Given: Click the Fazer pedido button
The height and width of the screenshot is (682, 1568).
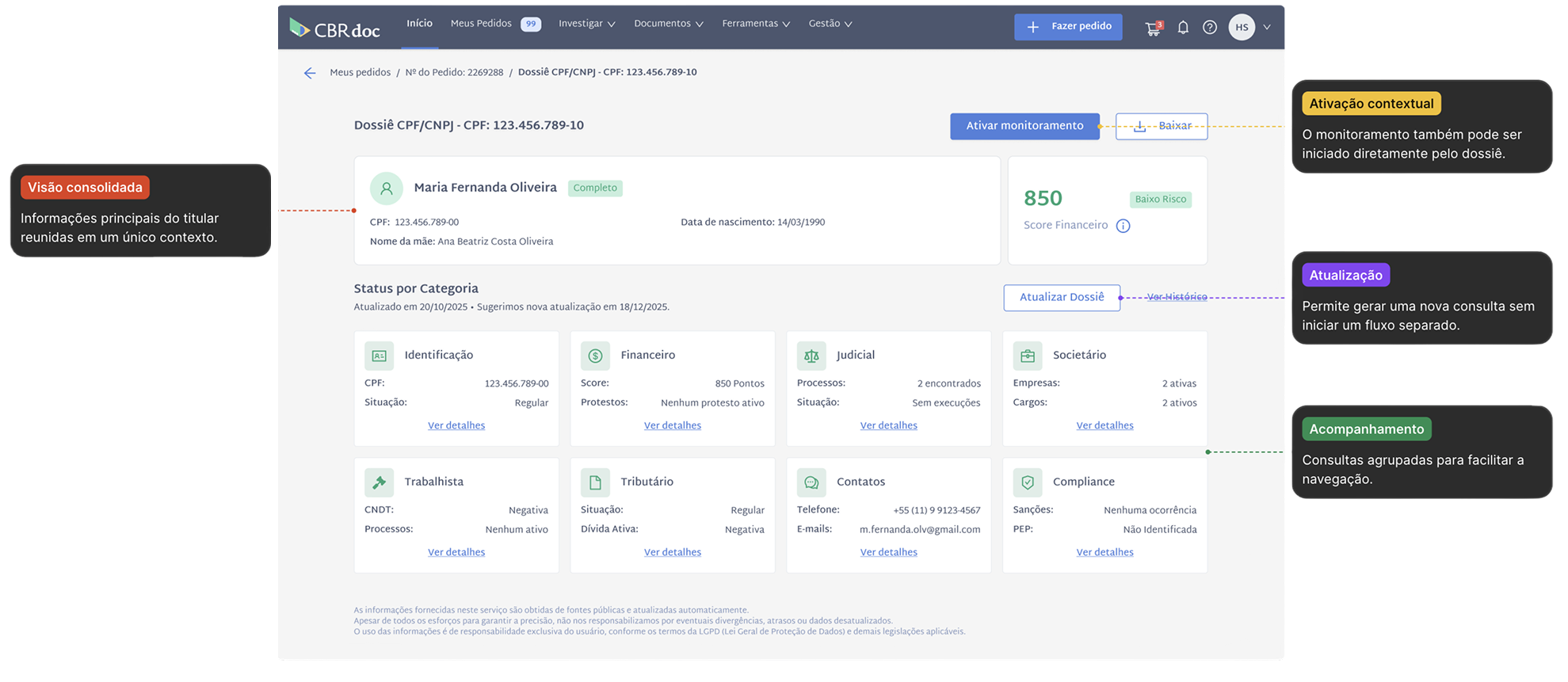Looking at the screenshot, I should (1068, 27).
